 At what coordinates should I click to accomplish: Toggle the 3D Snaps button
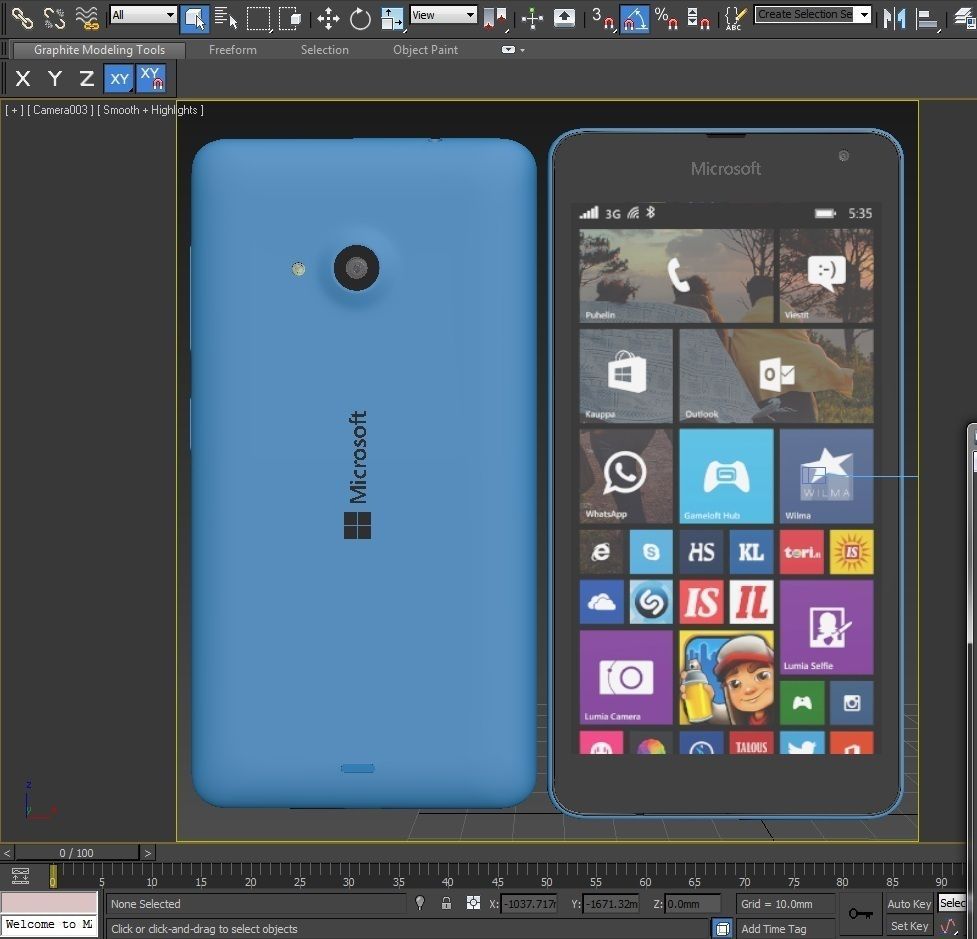click(602, 19)
